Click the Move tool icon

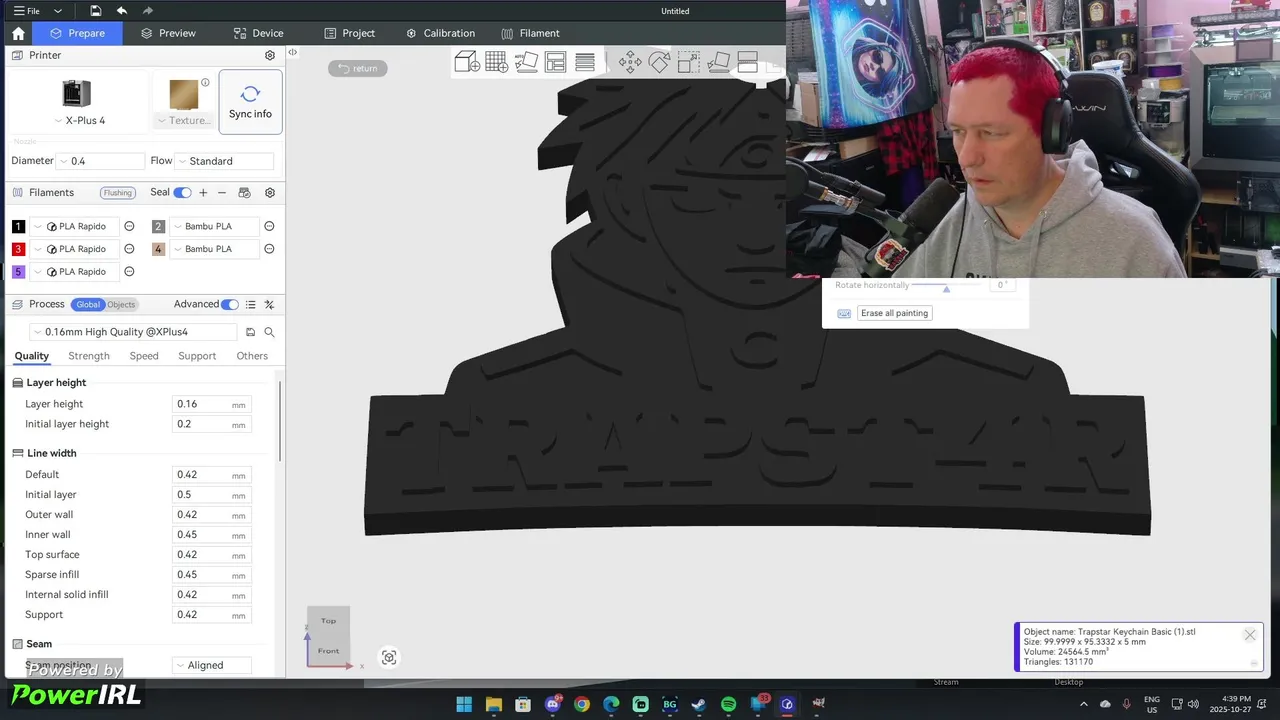point(630,62)
